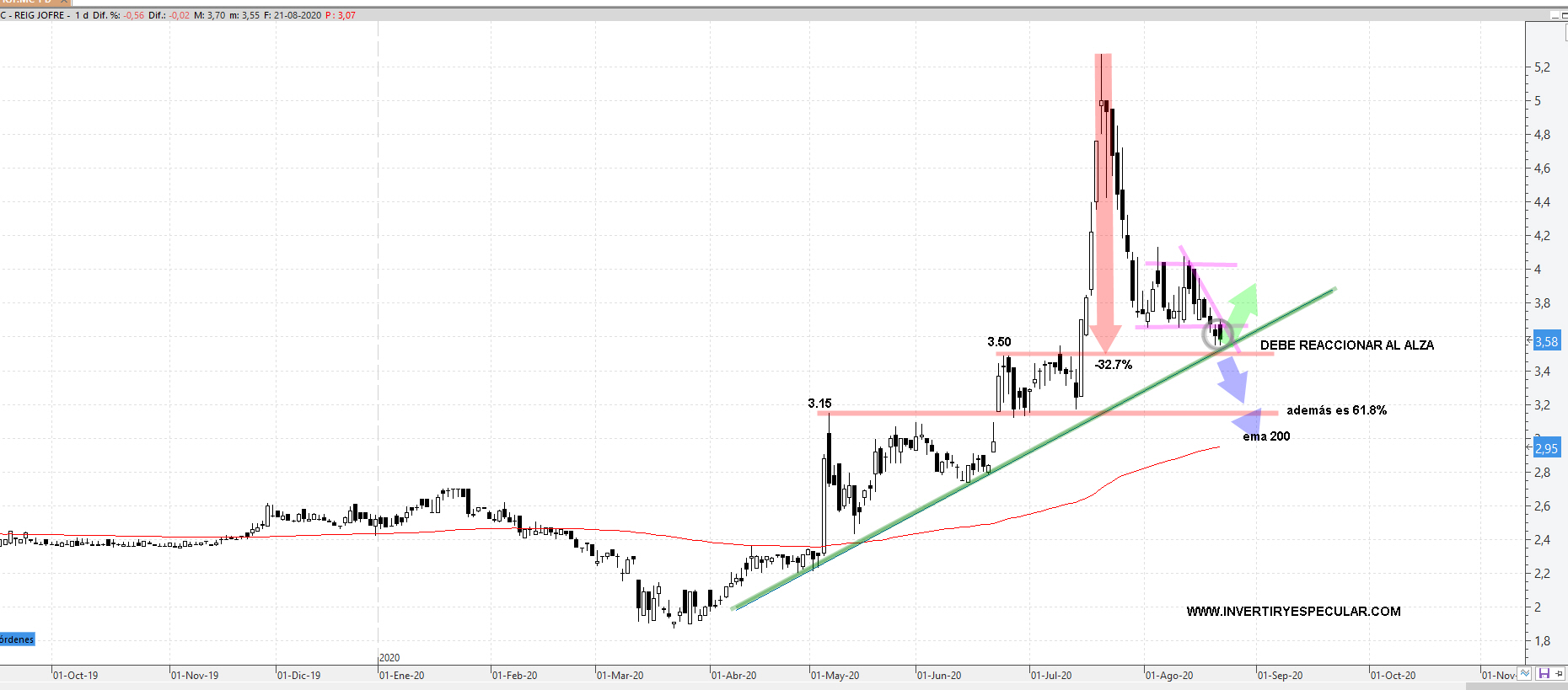Click the blue 'Órdenes' label

17,639
